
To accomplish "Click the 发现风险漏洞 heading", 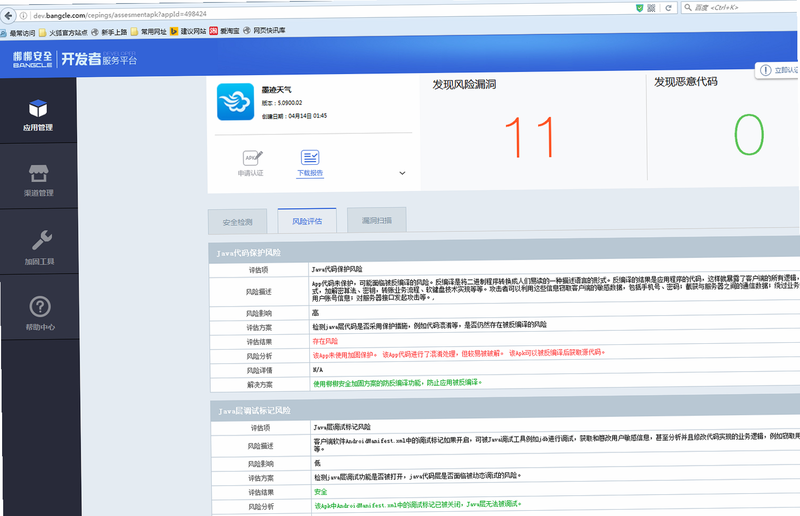I will coord(464,84).
